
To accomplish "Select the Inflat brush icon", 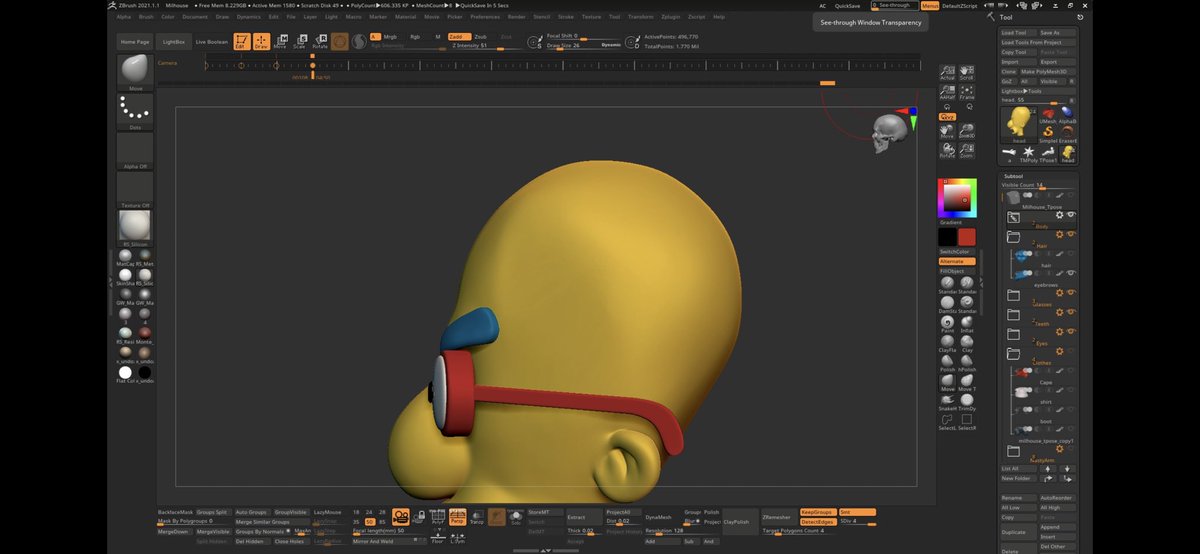I will pos(967,323).
